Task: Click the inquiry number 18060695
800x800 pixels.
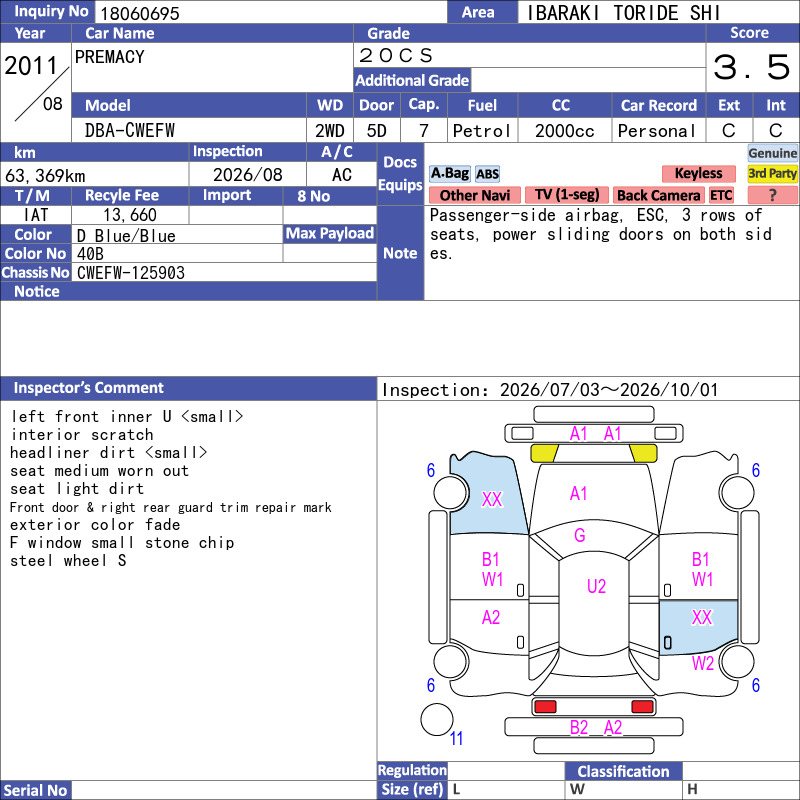Action: (140, 13)
